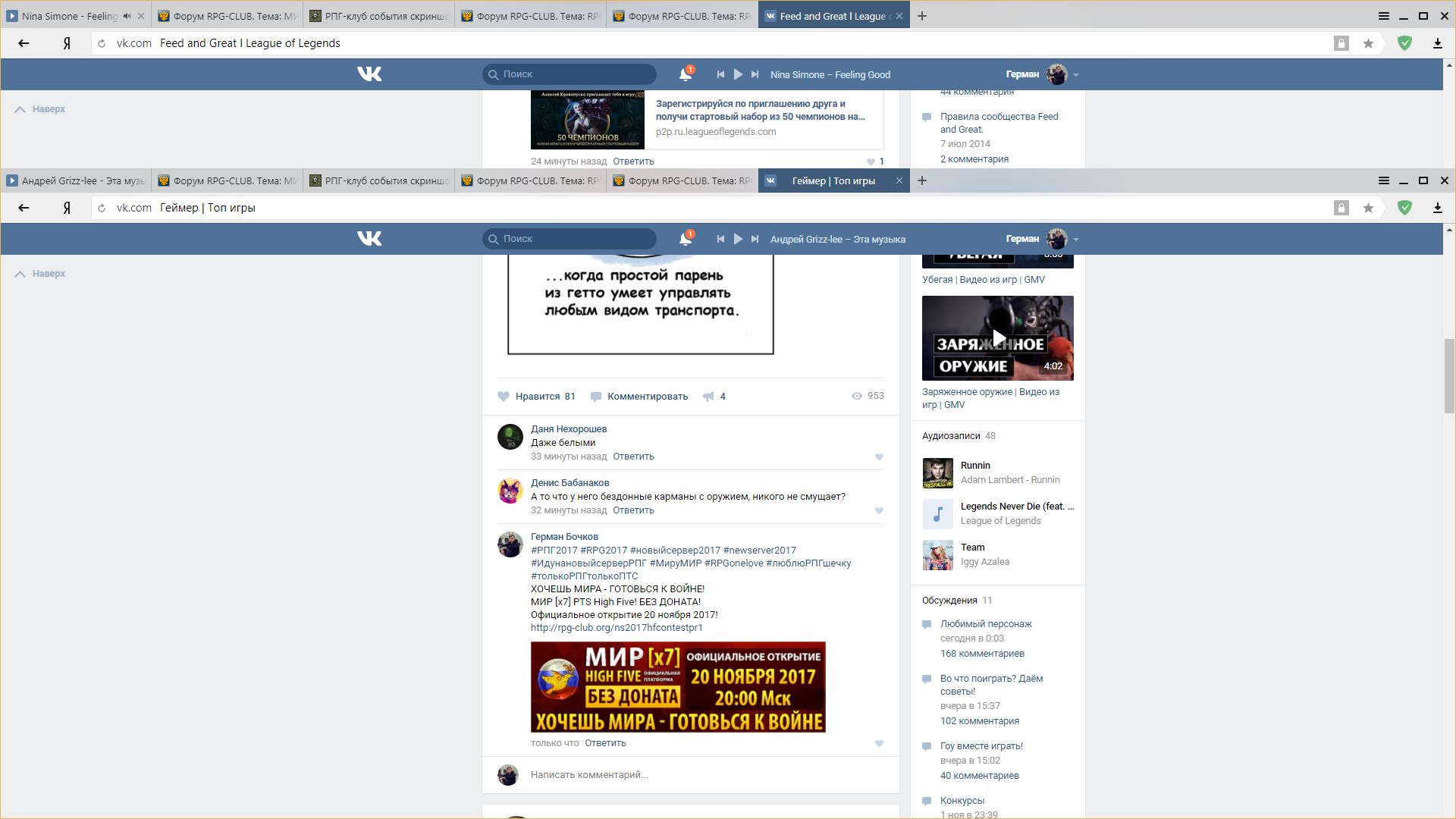Close the Feed and Great tab
The image size is (1456, 819).
(x=899, y=16)
